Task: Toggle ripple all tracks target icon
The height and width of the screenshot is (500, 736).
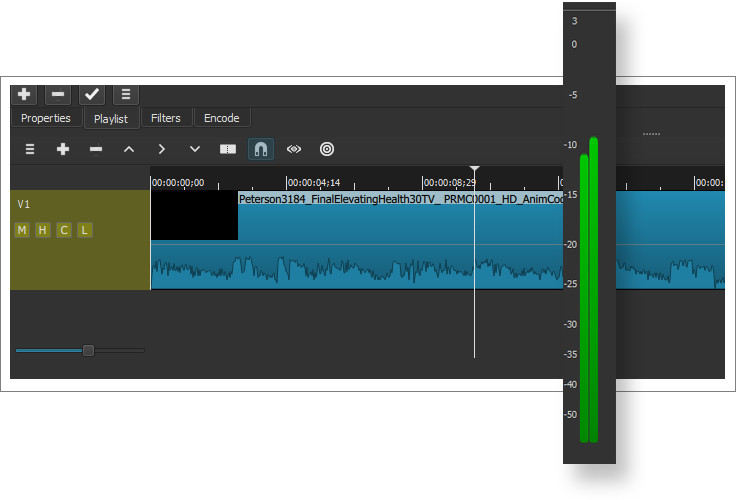Action: click(327, 149)
